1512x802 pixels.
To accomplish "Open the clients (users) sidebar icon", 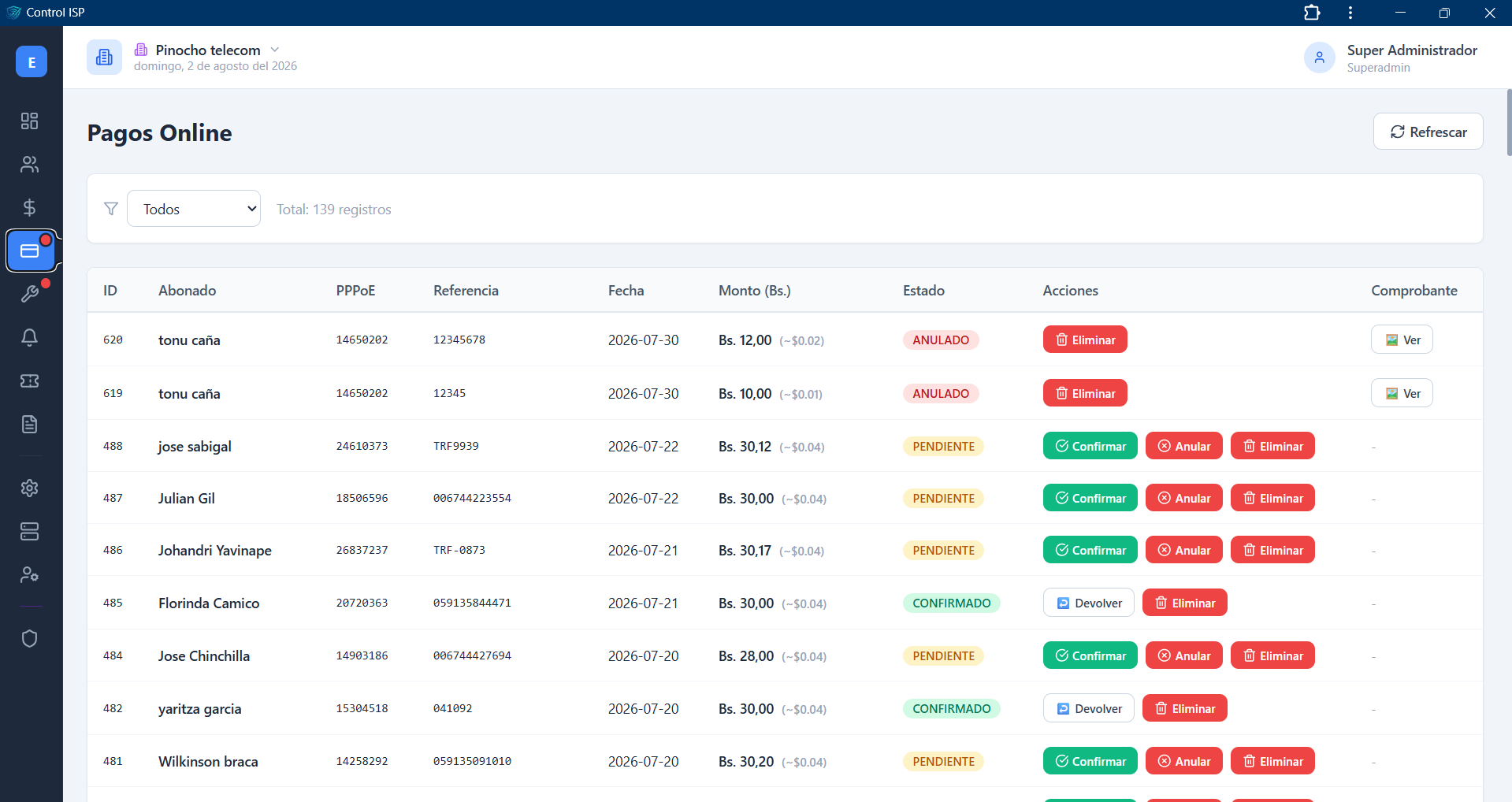I will pyautogui.click(x=29, y=164).
